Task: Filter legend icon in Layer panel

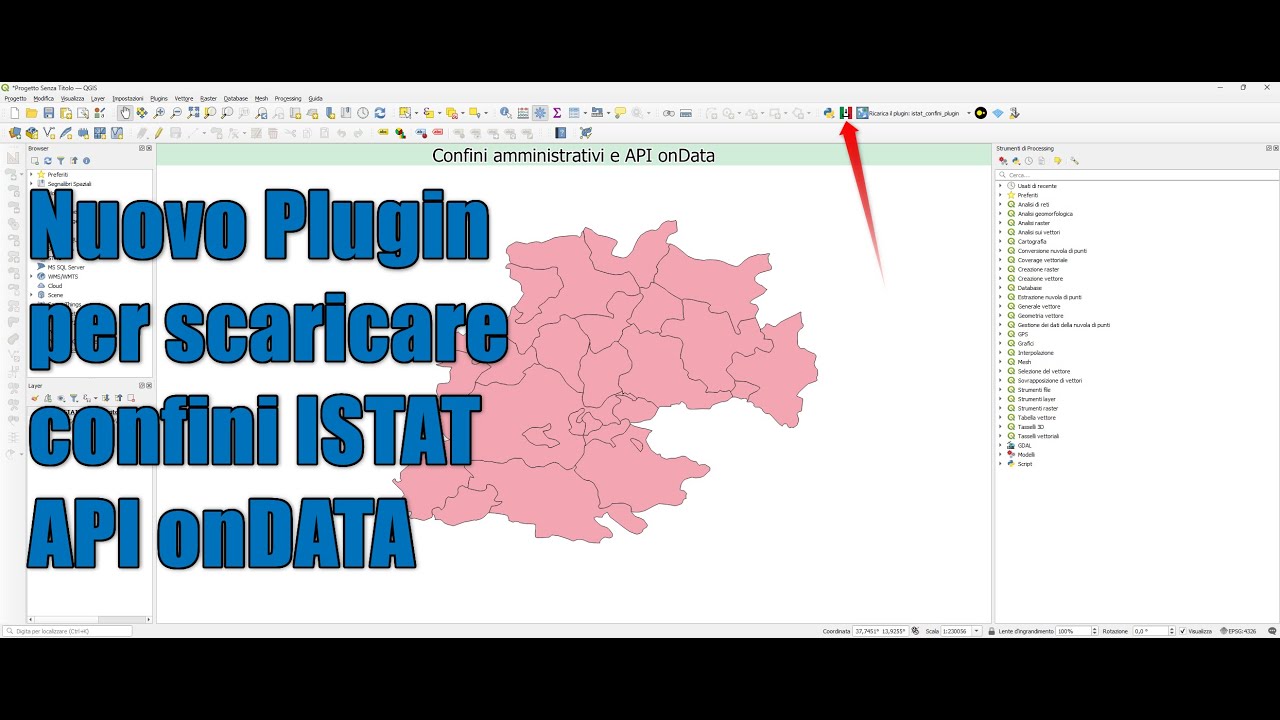Action: [x=74, y=398]
